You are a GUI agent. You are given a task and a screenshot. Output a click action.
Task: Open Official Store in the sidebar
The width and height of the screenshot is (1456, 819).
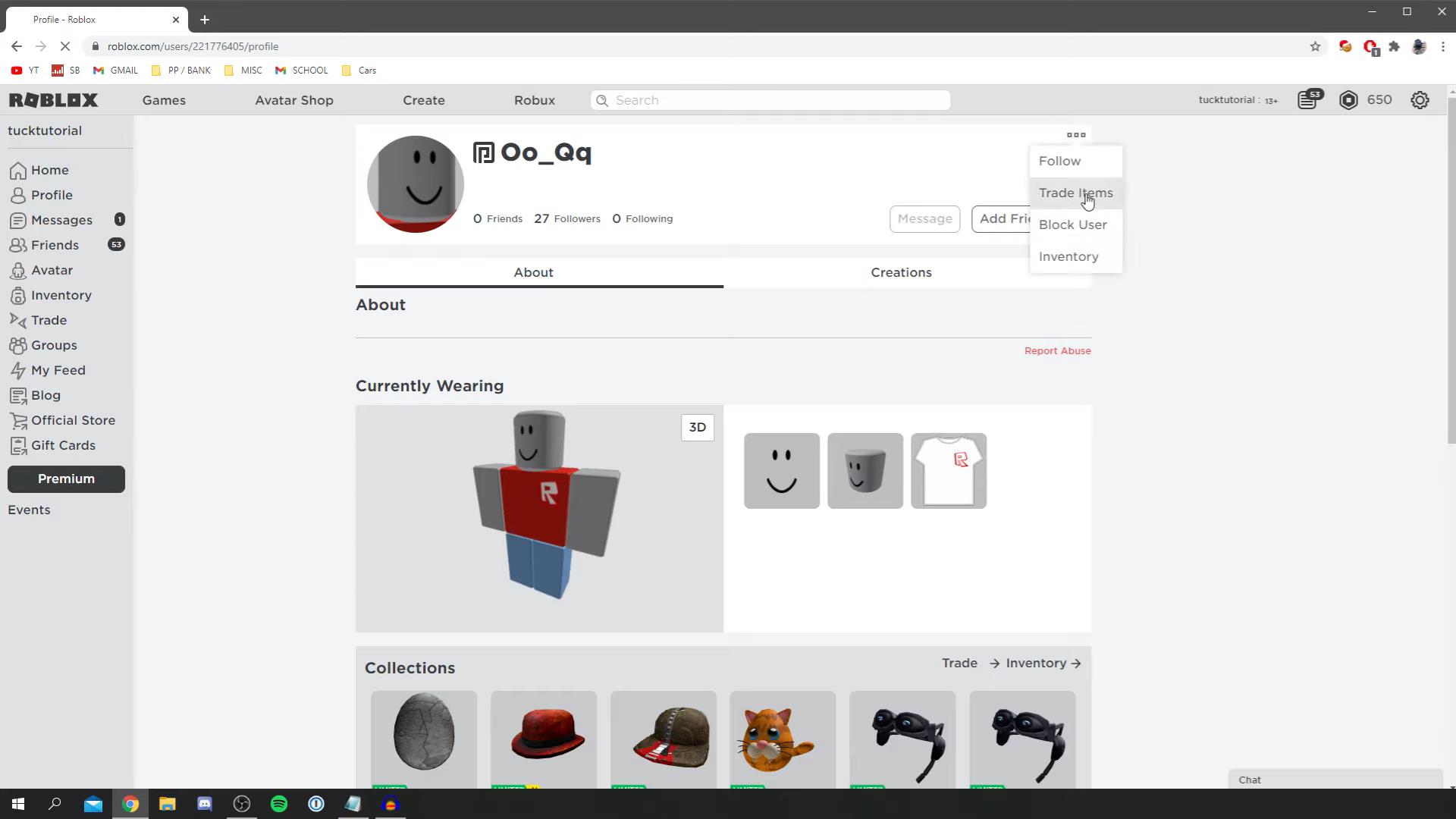coord(63,421)
